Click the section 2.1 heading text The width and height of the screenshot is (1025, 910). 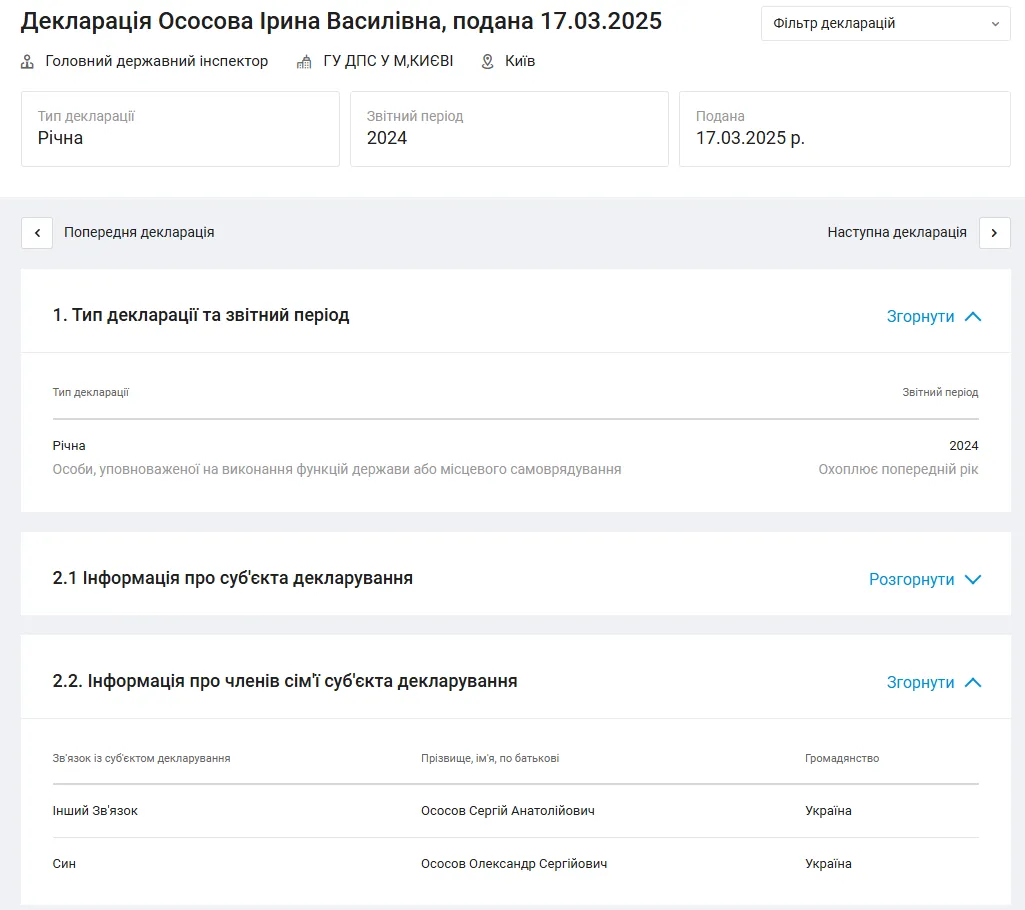[233, 578]
